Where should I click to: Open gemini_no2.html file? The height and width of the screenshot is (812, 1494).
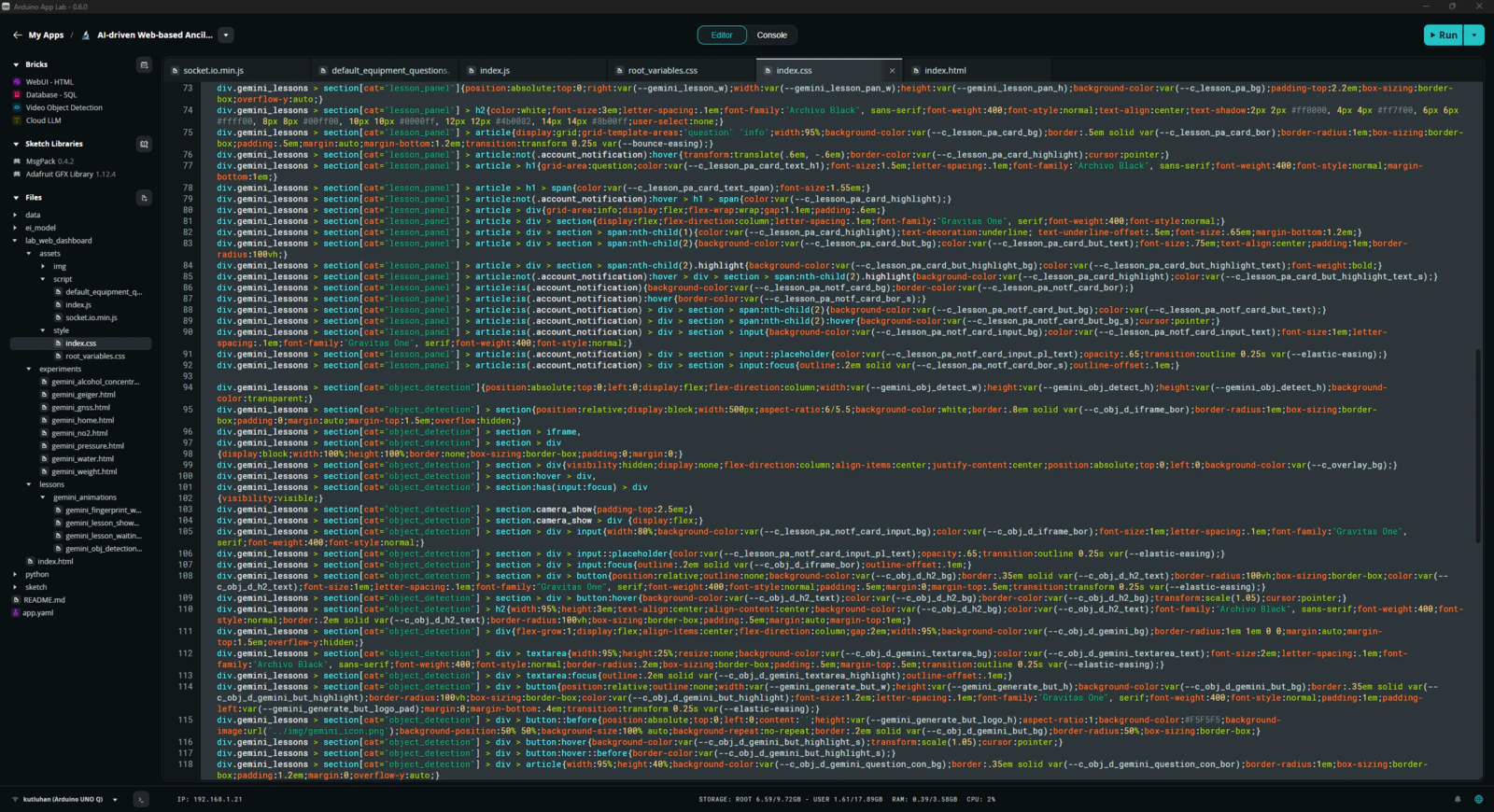click(79, 433)
